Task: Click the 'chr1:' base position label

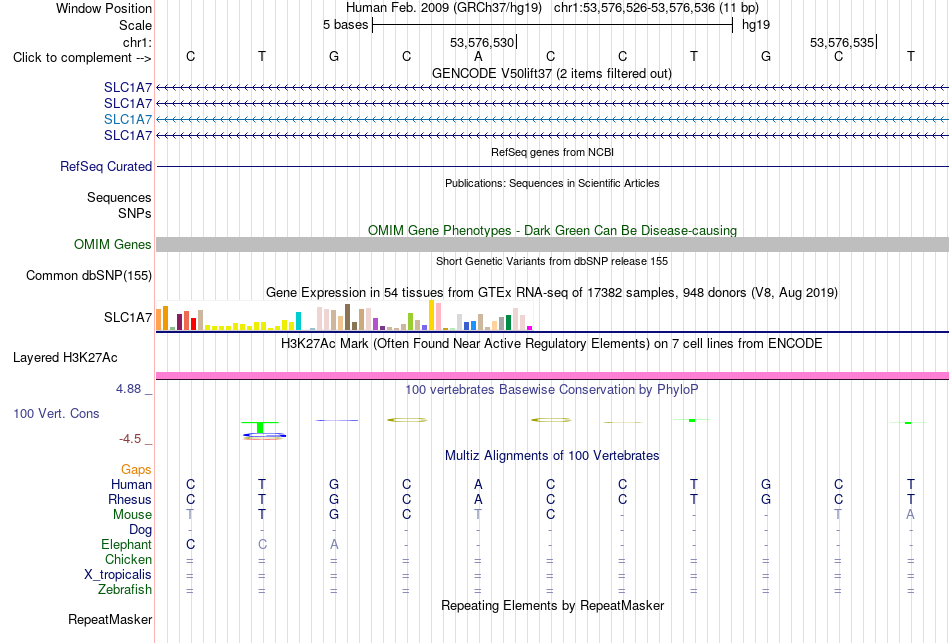Action: (137, 42)
